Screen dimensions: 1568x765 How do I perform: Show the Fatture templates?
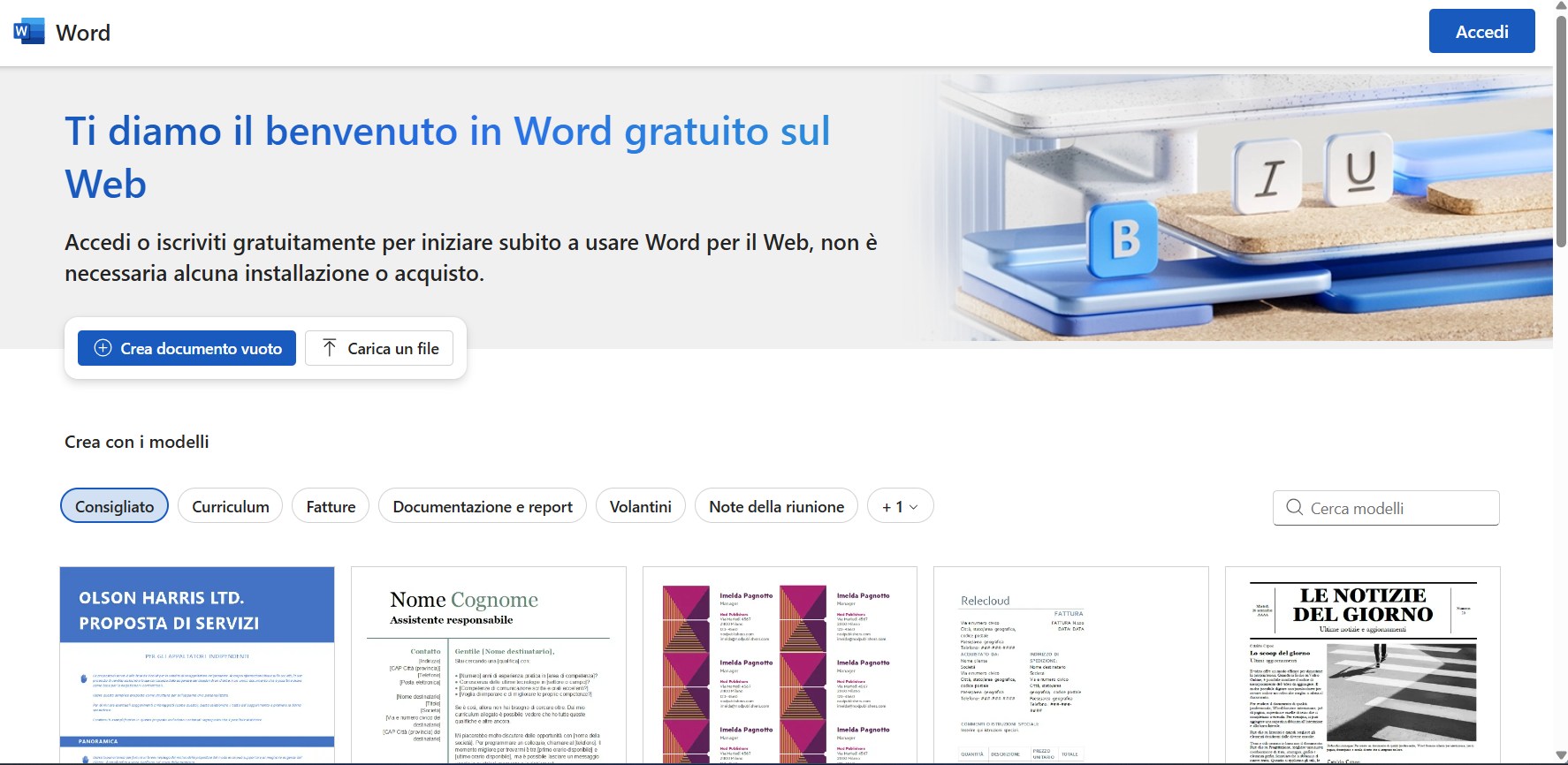point(331,506)
